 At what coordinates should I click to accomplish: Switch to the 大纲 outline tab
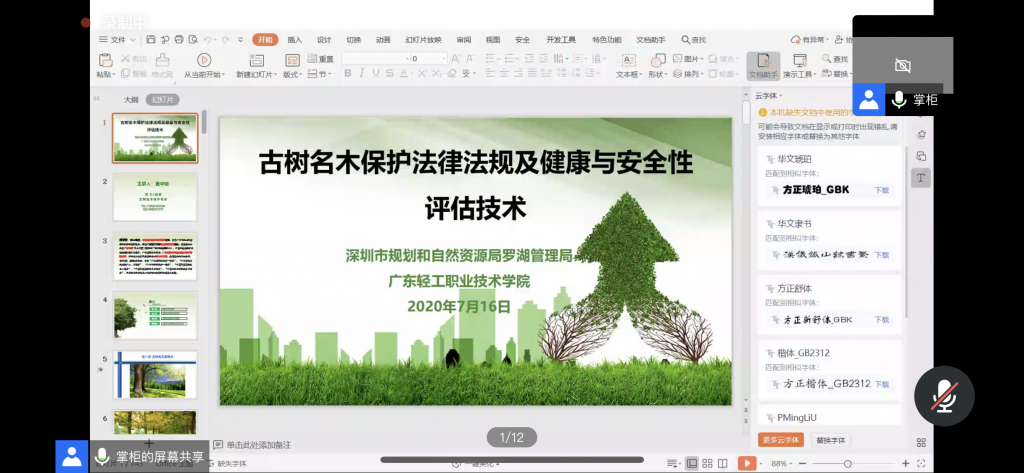[x=131, y=100]
